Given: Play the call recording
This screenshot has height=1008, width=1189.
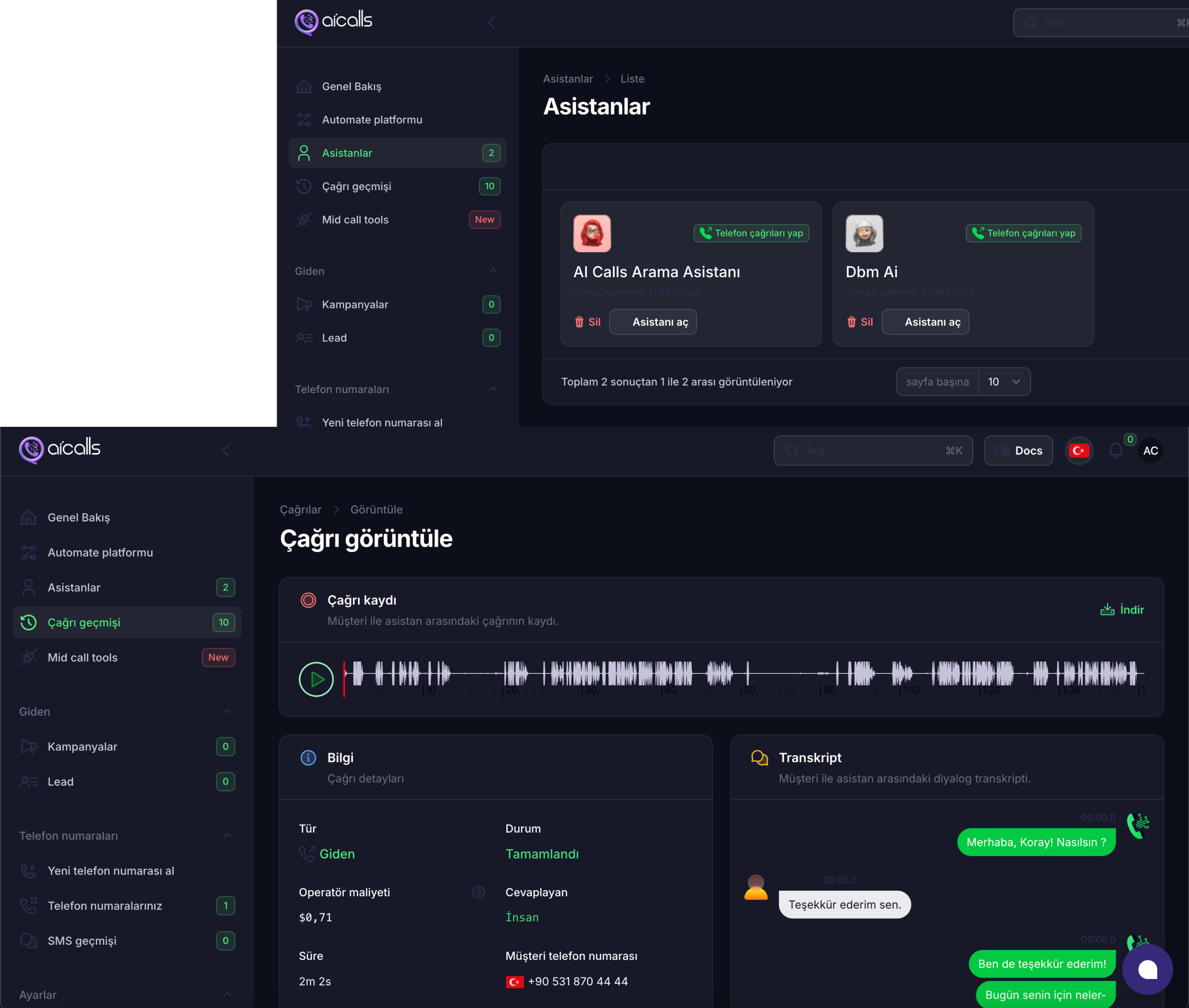Looking at the screenshot, I should point(316,679).
